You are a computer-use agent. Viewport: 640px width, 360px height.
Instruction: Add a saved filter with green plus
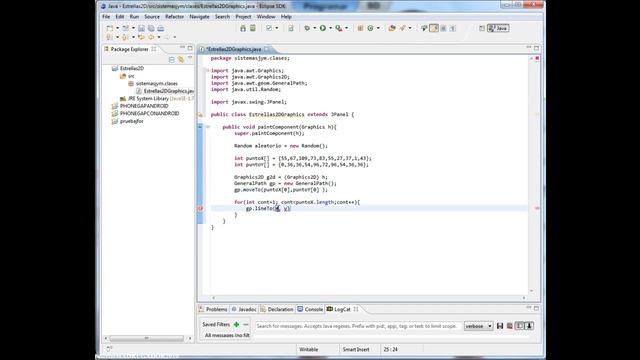pyautogui.click(x=236, y=324)
